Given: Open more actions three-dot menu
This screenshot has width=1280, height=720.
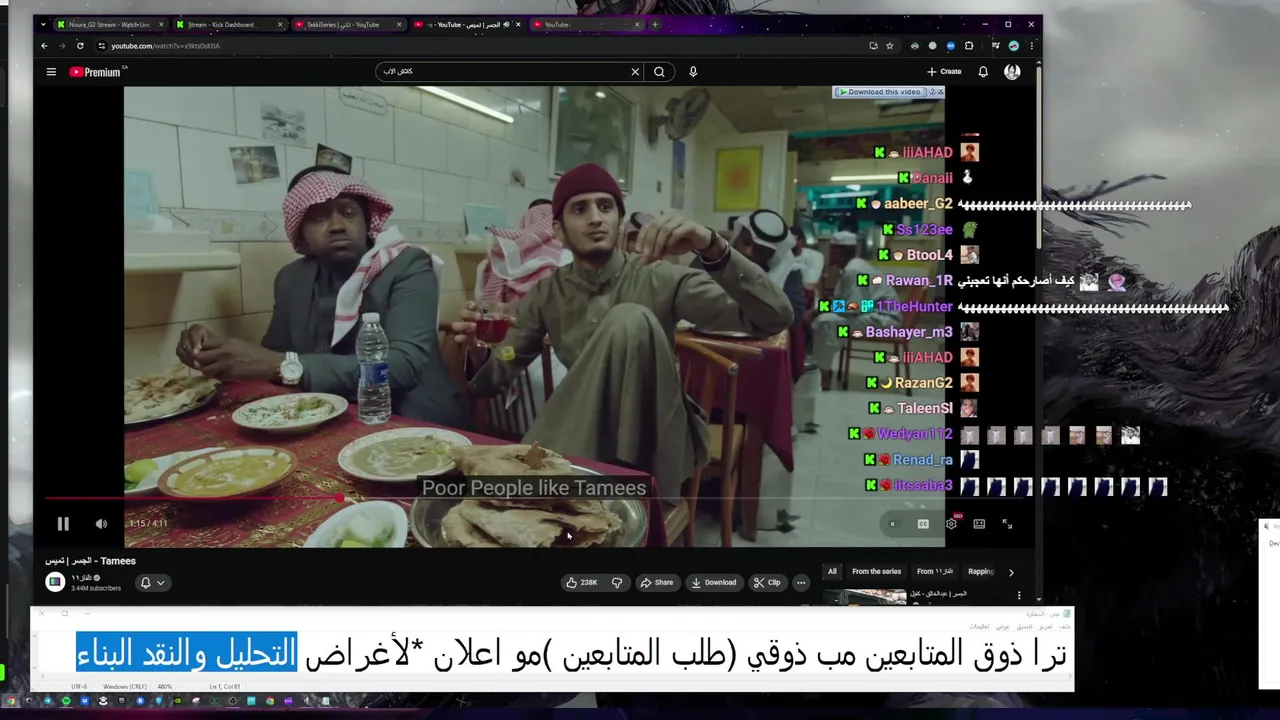Looking at the screenshot, I should (x=801, y=582).
